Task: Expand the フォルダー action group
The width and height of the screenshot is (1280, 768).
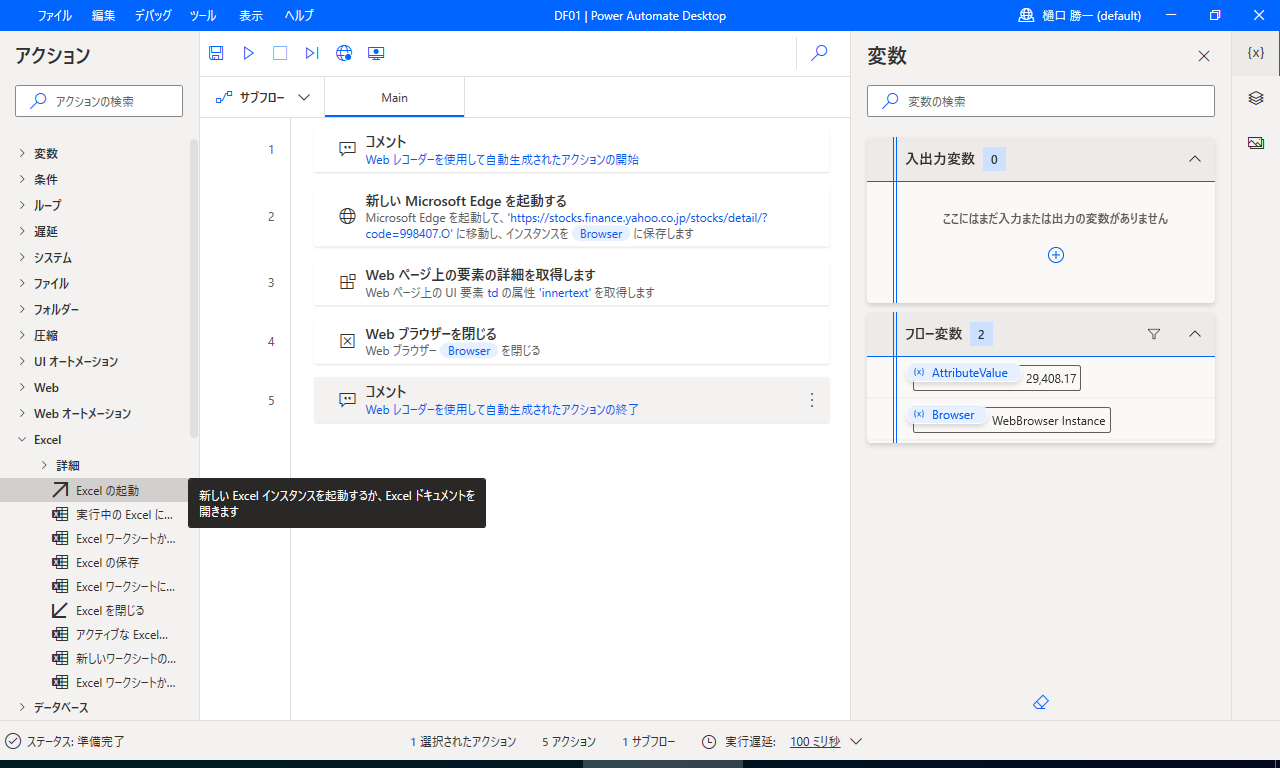Action: pyautogui.click(x=22, y=309)
